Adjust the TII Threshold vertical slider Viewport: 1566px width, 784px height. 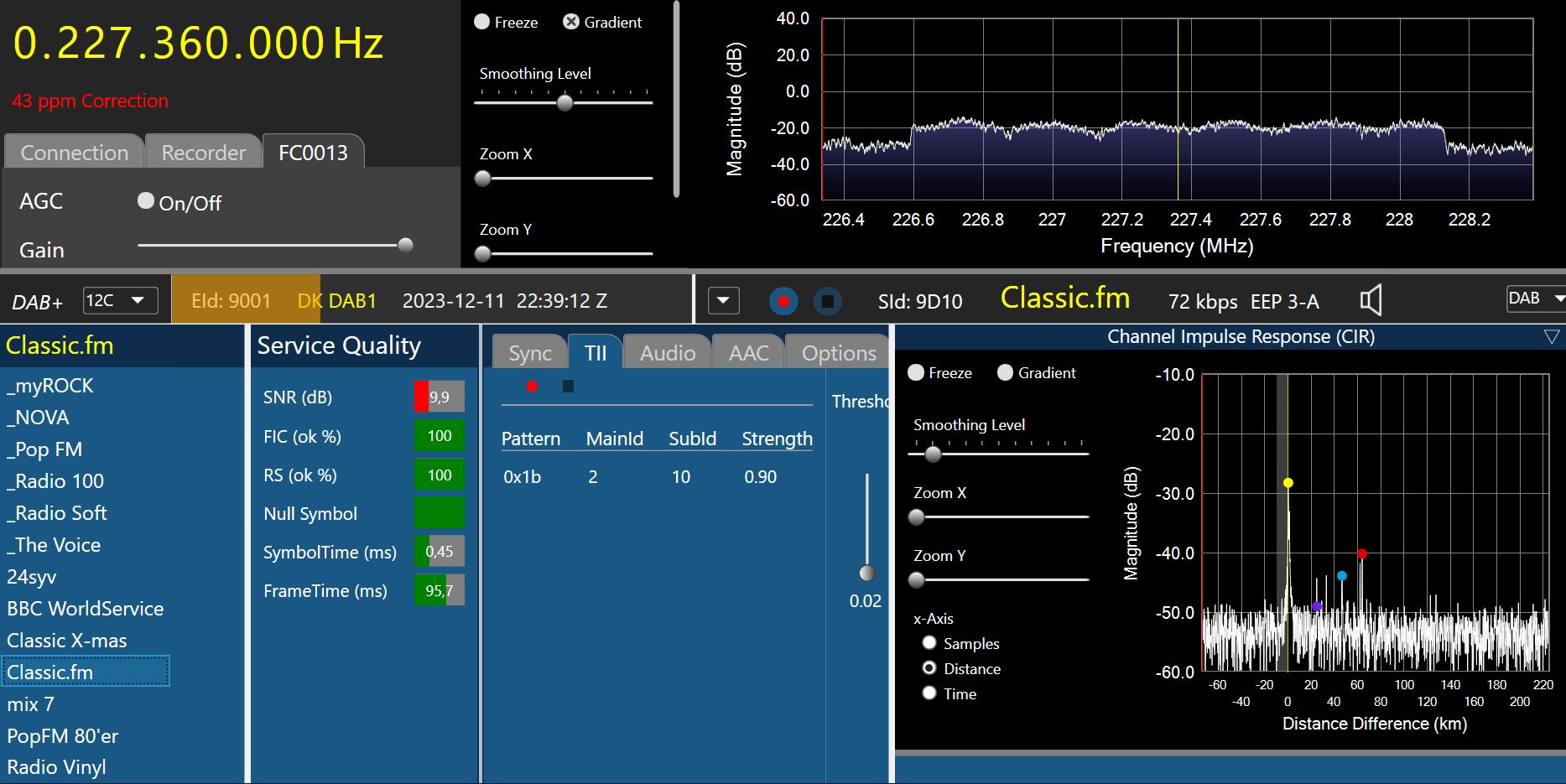866,573
